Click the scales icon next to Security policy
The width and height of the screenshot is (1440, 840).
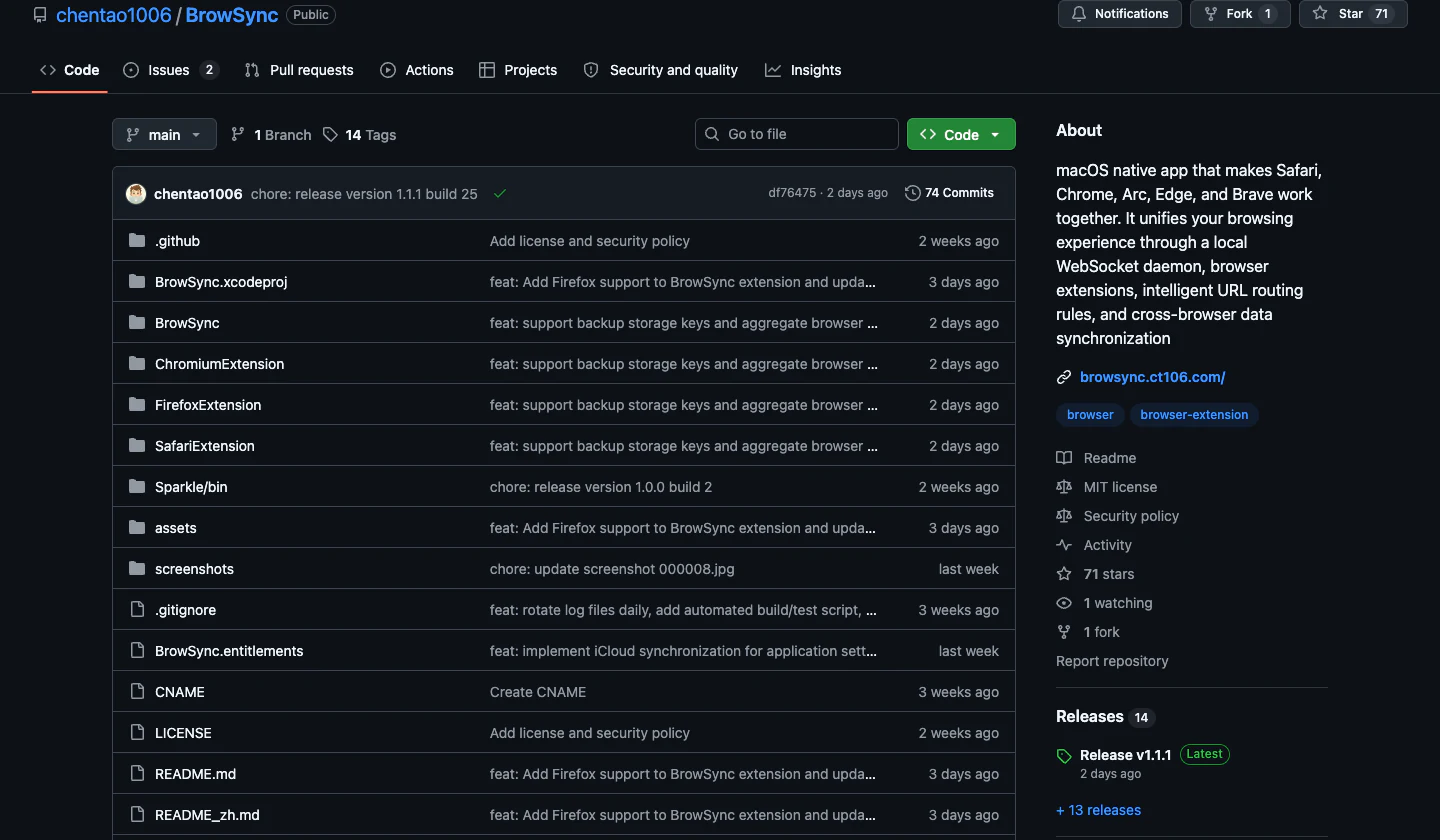(1064, 516)
